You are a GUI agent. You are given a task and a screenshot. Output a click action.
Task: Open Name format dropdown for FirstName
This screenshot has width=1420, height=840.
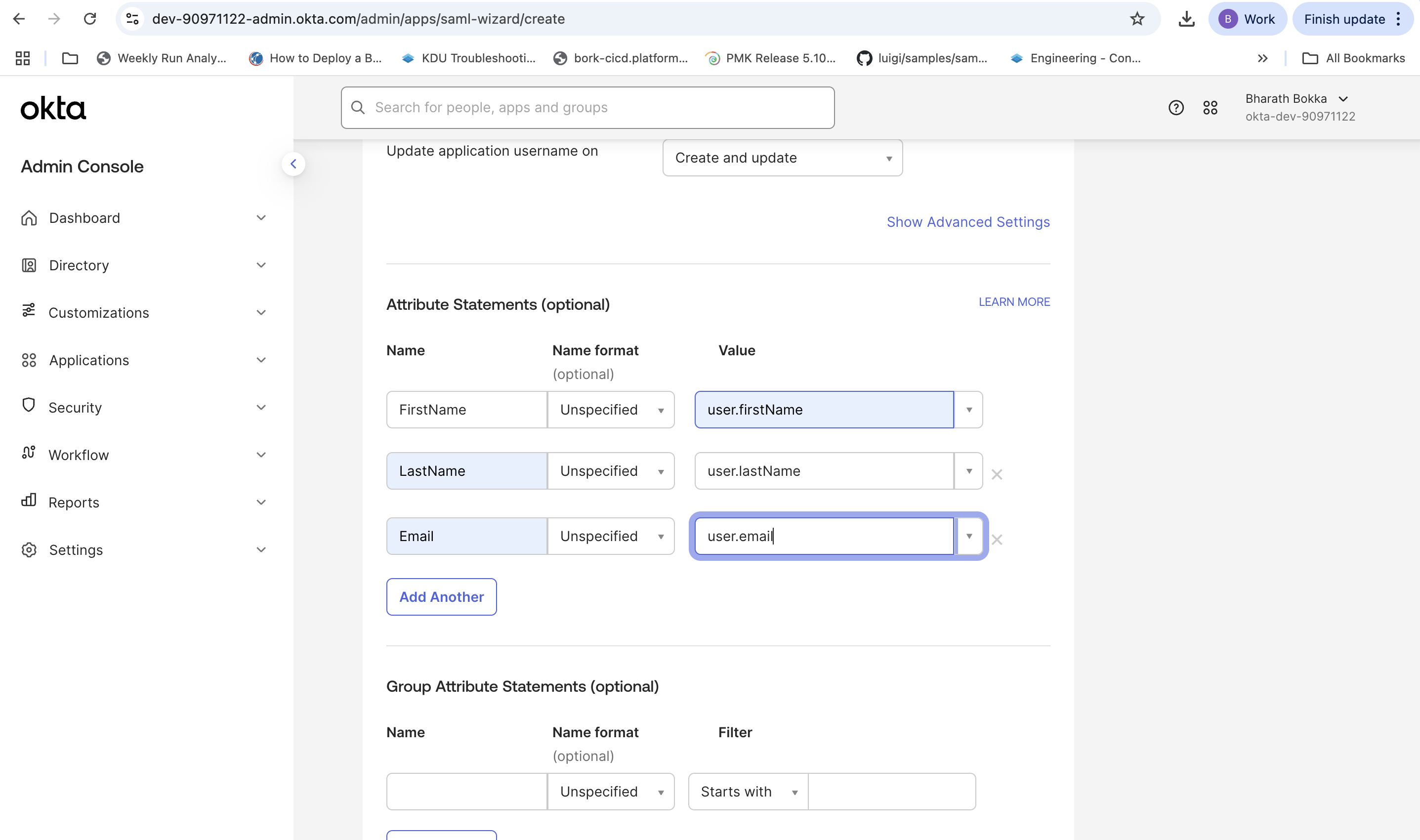click(x=611, y=410)
